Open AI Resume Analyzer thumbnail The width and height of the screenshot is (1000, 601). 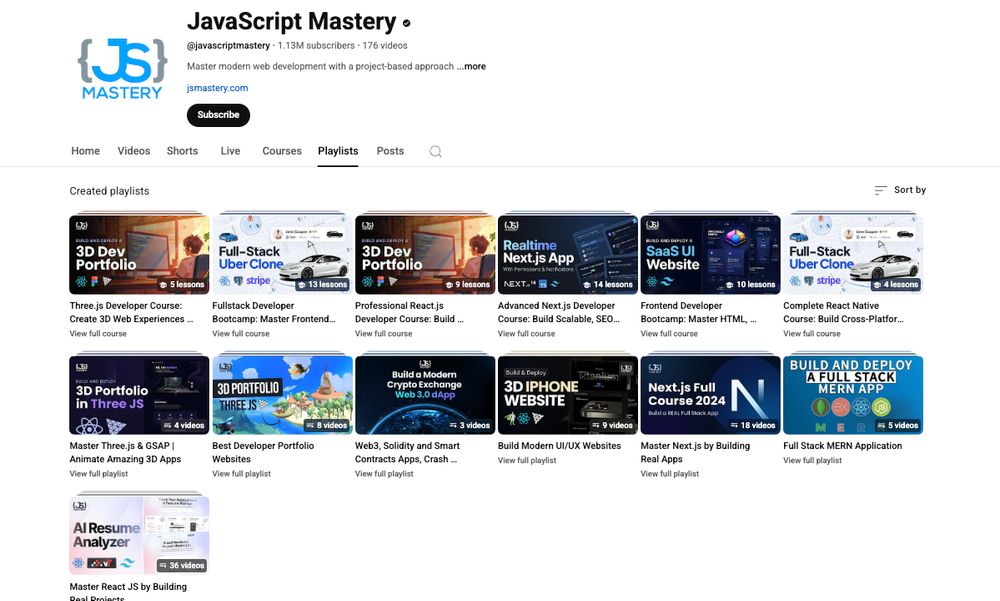(x=139, y=536)
